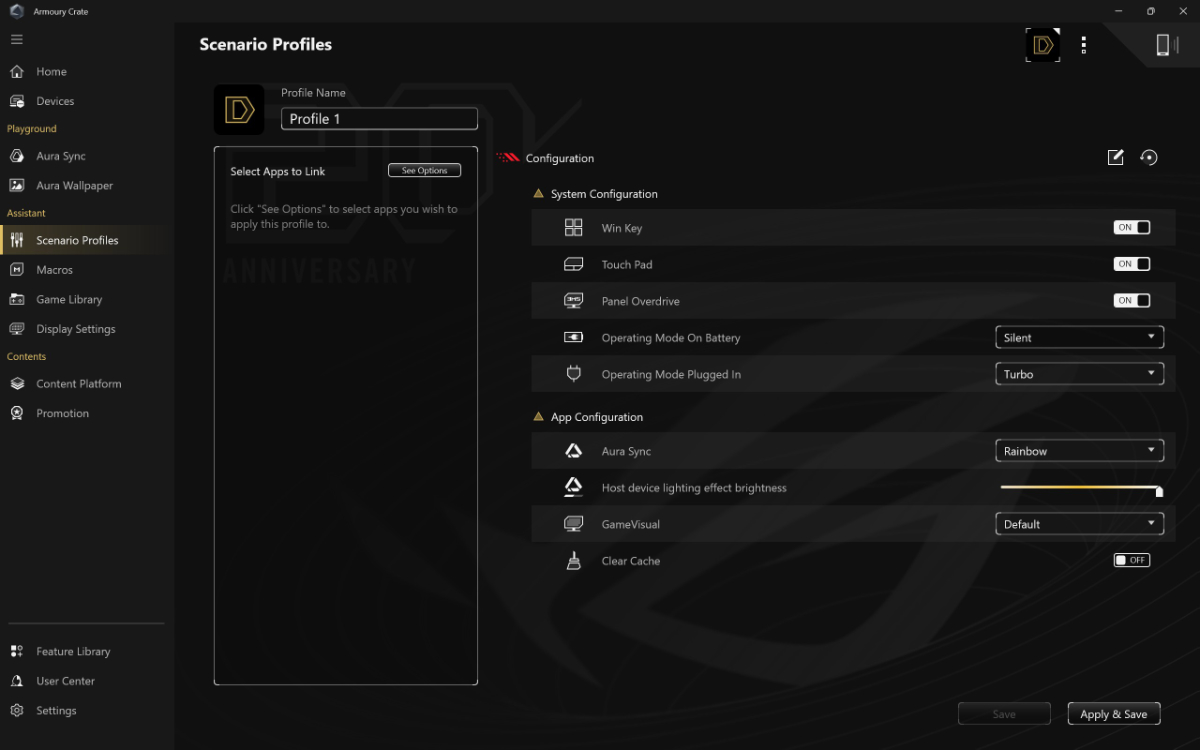Viewport: 1200px width, 750px height.
Task: Click the lighting effect brightness slider
Action: pyautogui.click(x=1081, y=488)
